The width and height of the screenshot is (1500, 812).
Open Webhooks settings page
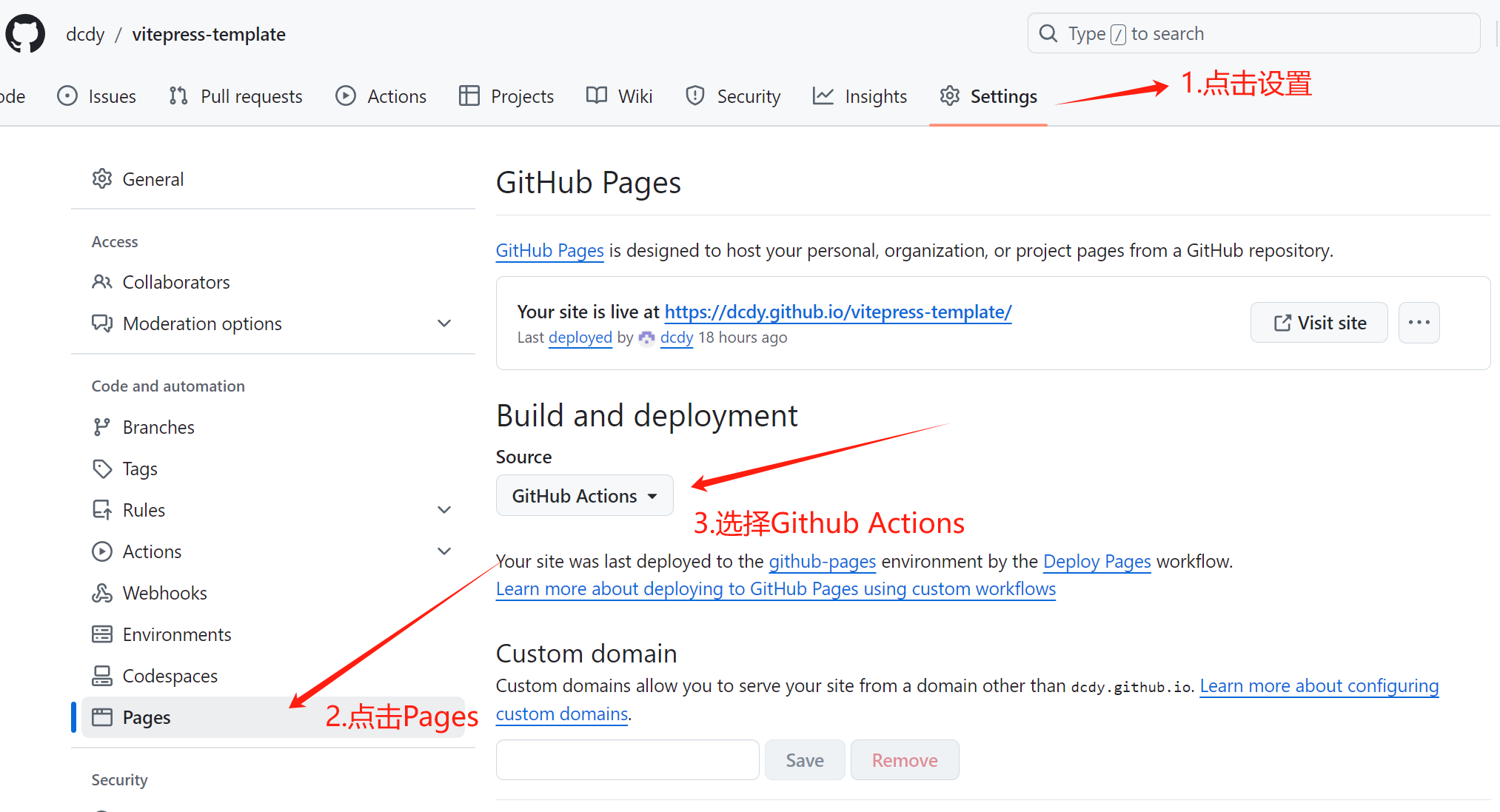(273, 593)
